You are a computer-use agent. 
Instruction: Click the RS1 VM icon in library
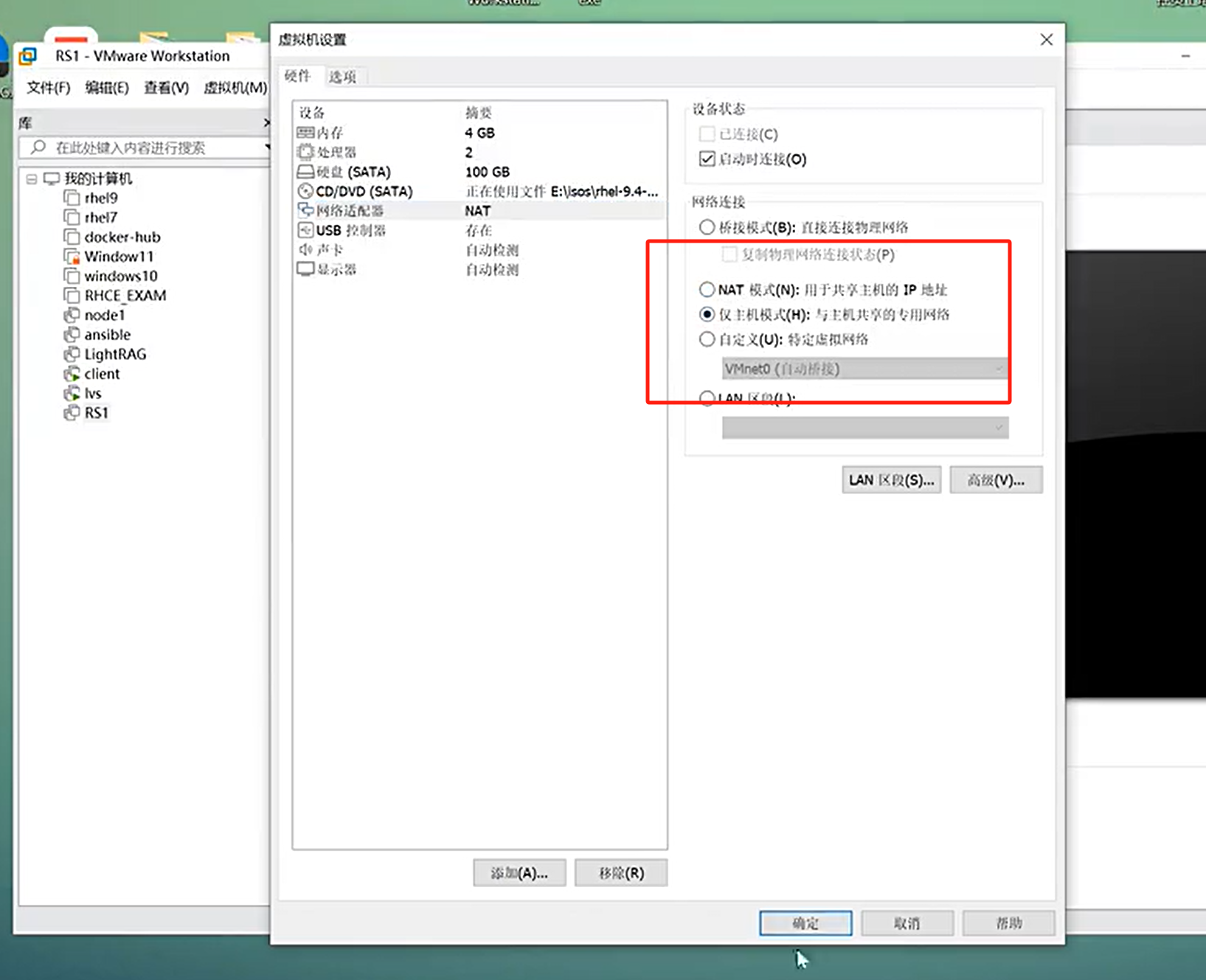pos(72,413)
